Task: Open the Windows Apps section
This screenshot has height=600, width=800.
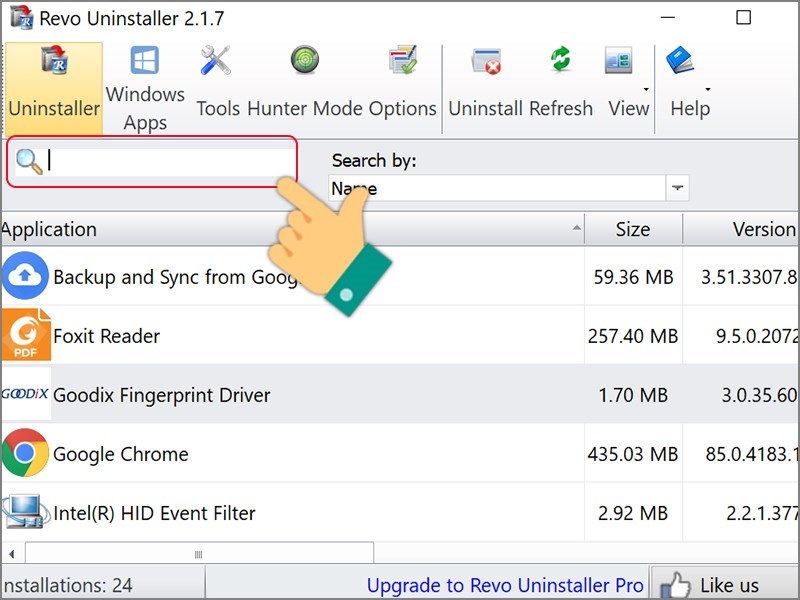Action: click(x=145, y=63)
